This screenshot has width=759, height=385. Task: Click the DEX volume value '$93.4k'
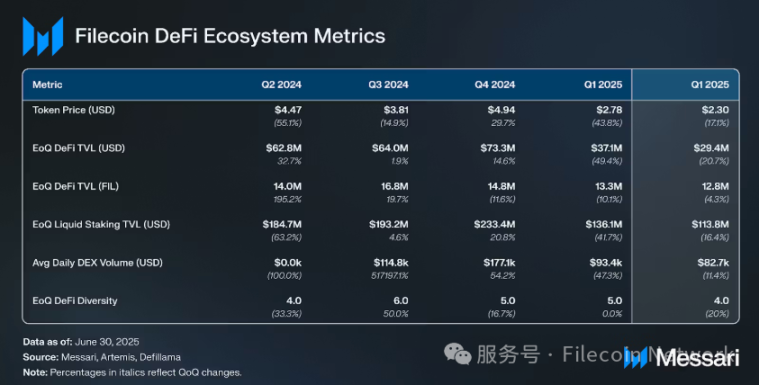(x=606, y=263)
